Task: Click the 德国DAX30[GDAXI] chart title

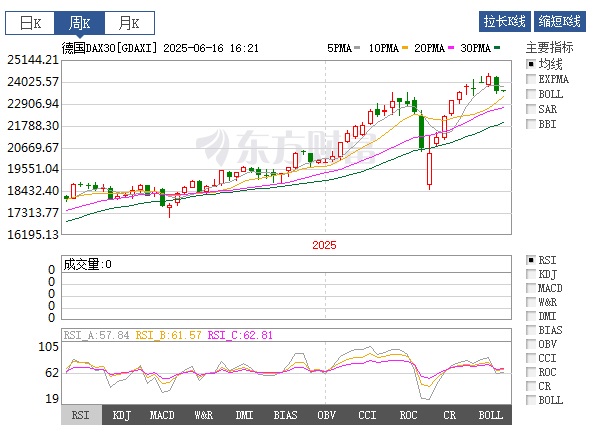Action: (109, 48)
